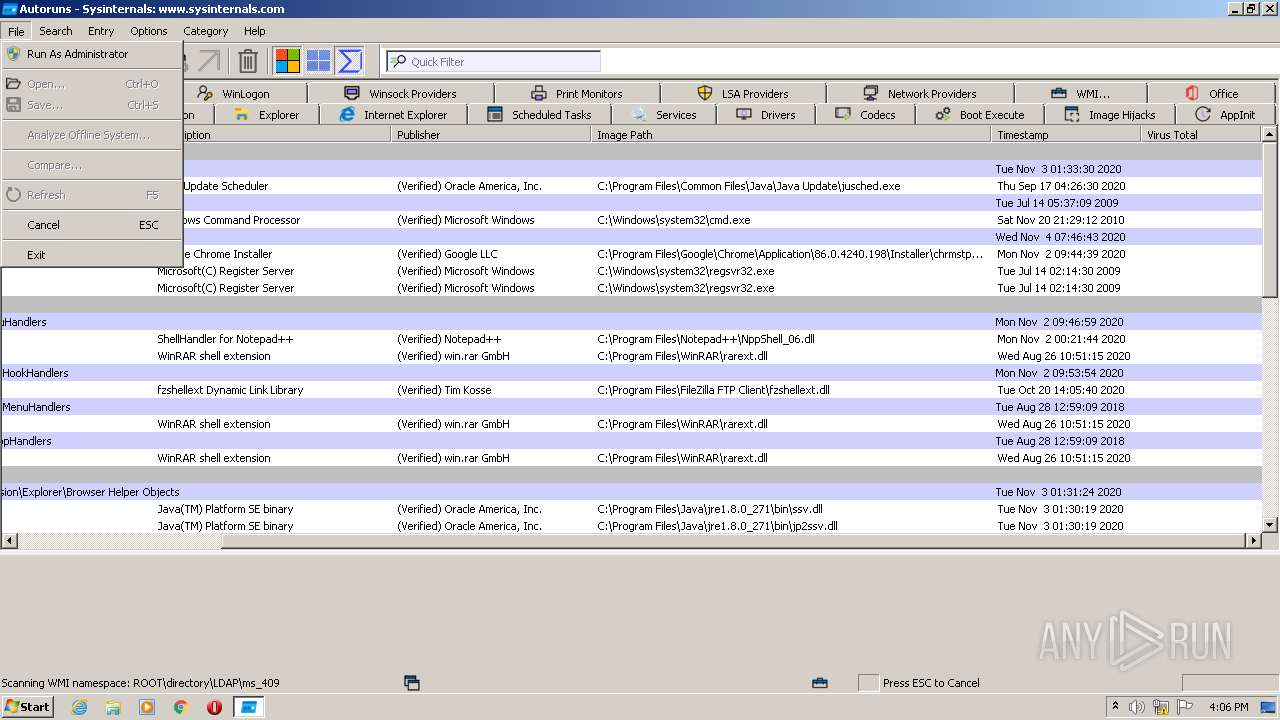Switch to the Image Hijacks tab
Image resolution: width=1280 pixels, height=720 pixels.
click(x=1110, y=114)
